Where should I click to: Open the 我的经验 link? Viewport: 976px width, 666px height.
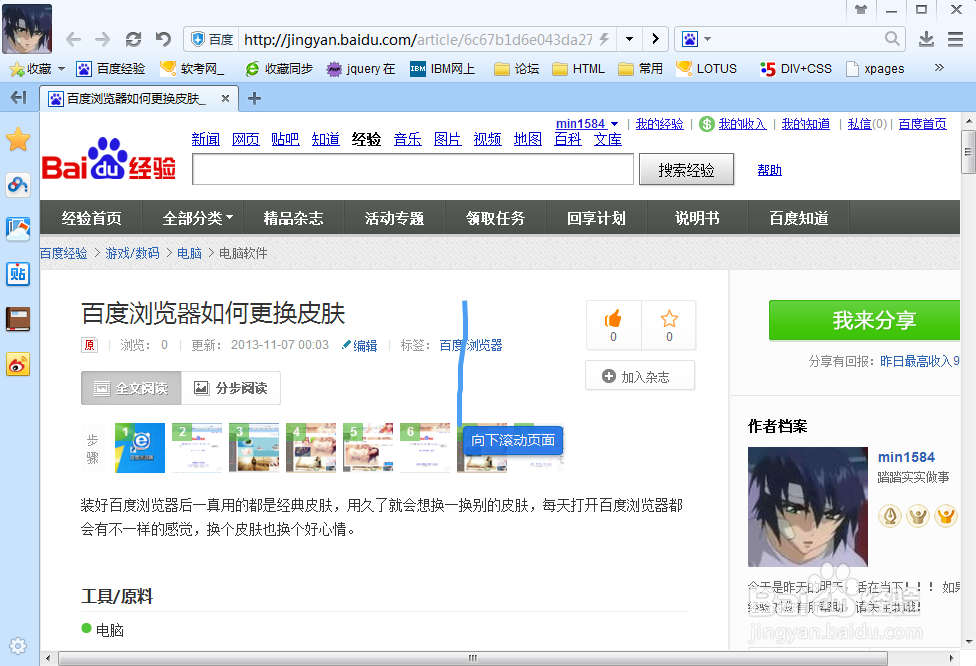659,124
